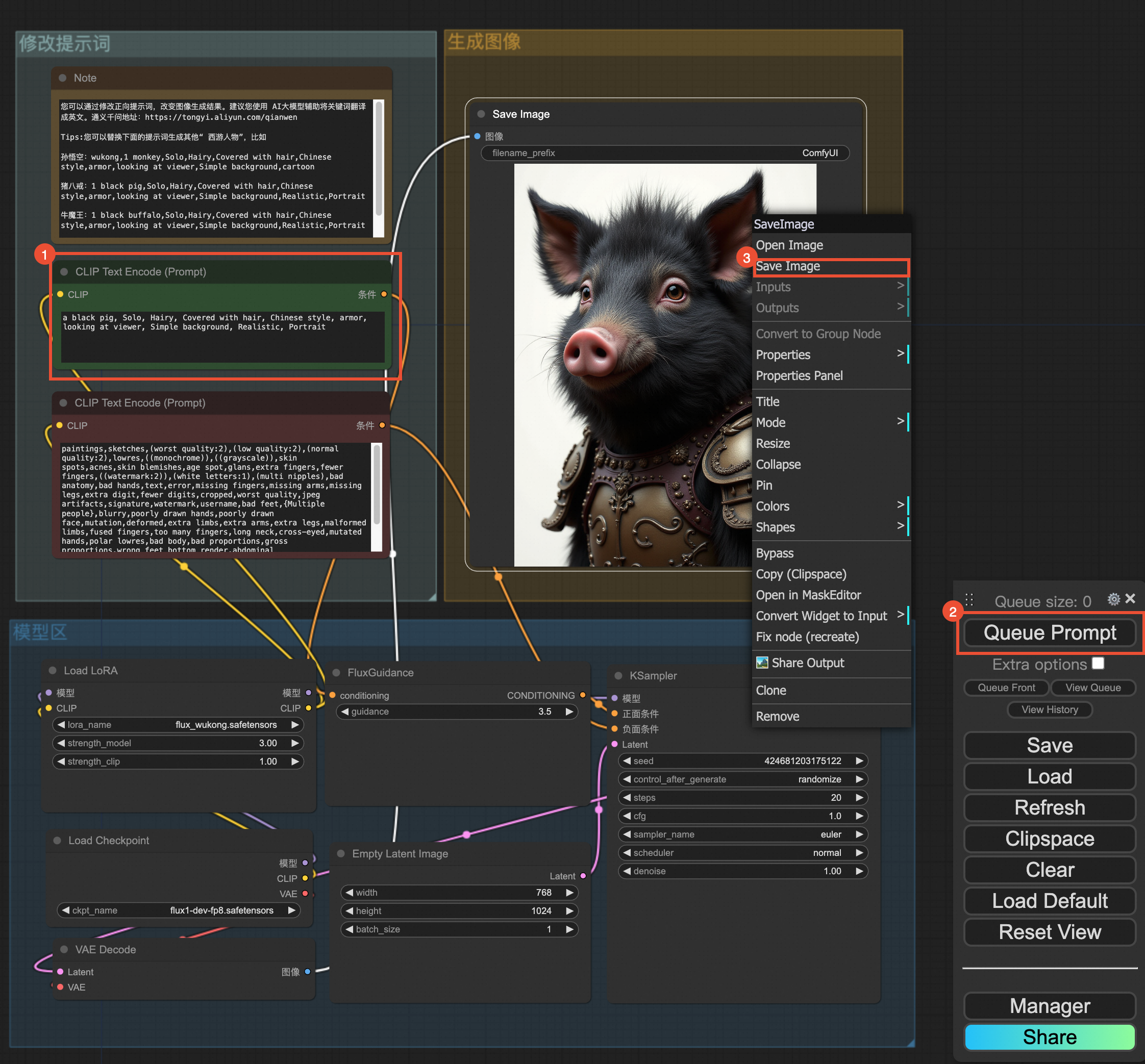This screenshot has height=1064, width=1145.
Task: Click the VAE Decode VAE input socket
Action: (61, 987)
